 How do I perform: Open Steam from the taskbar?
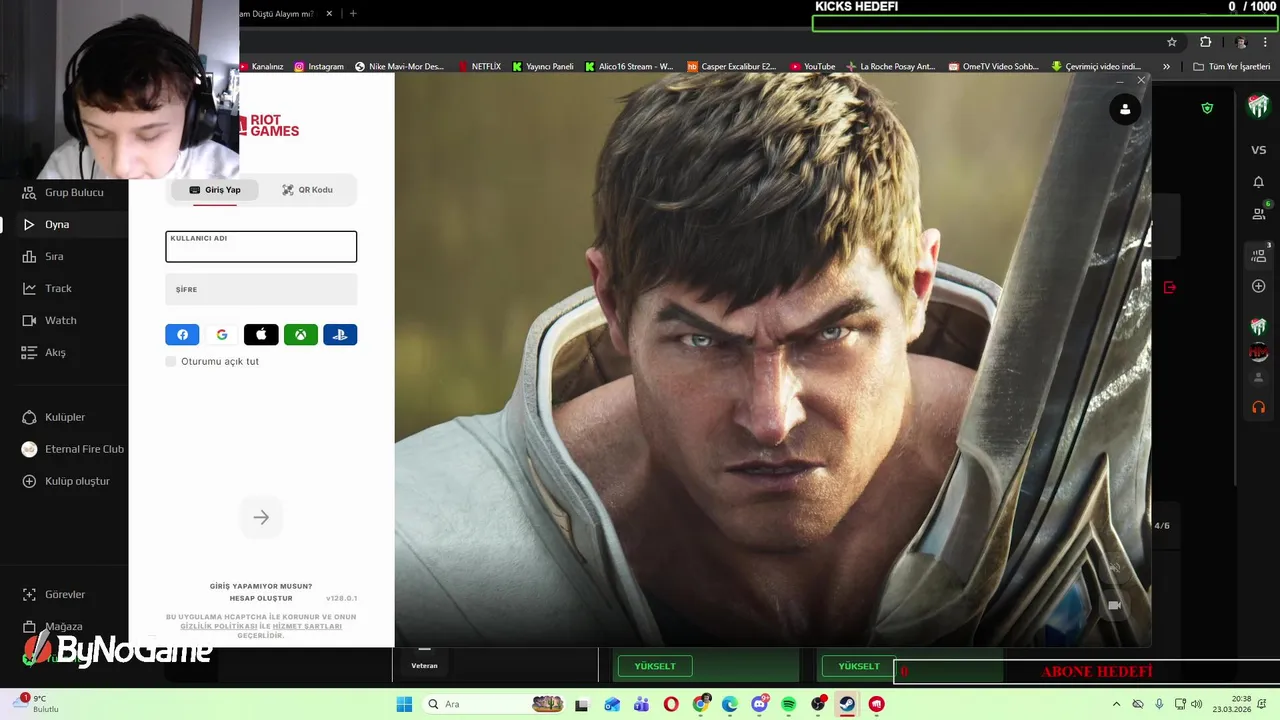click(x=847, y=704)
